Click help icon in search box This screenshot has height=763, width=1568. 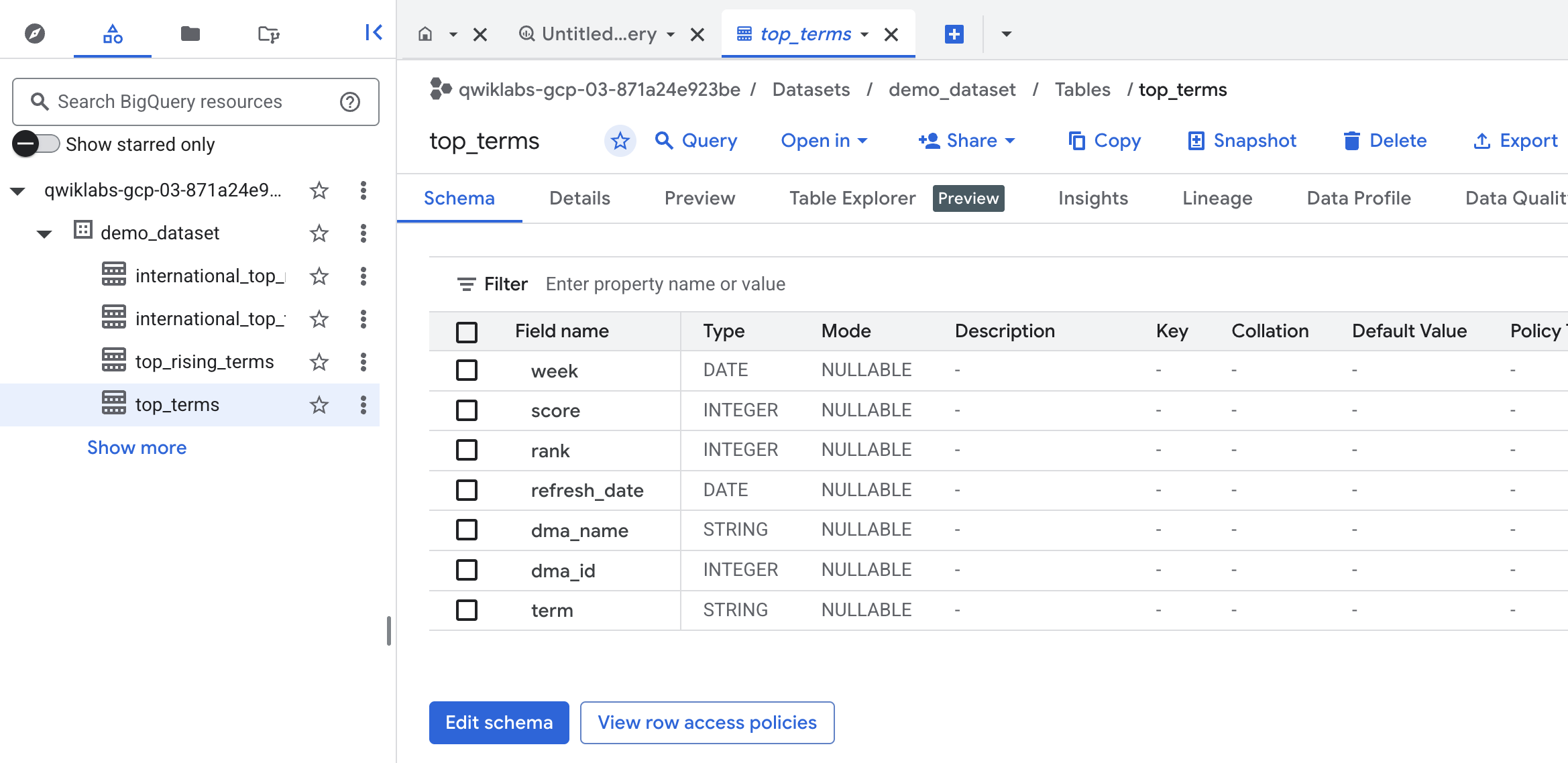tap(350, 102)
